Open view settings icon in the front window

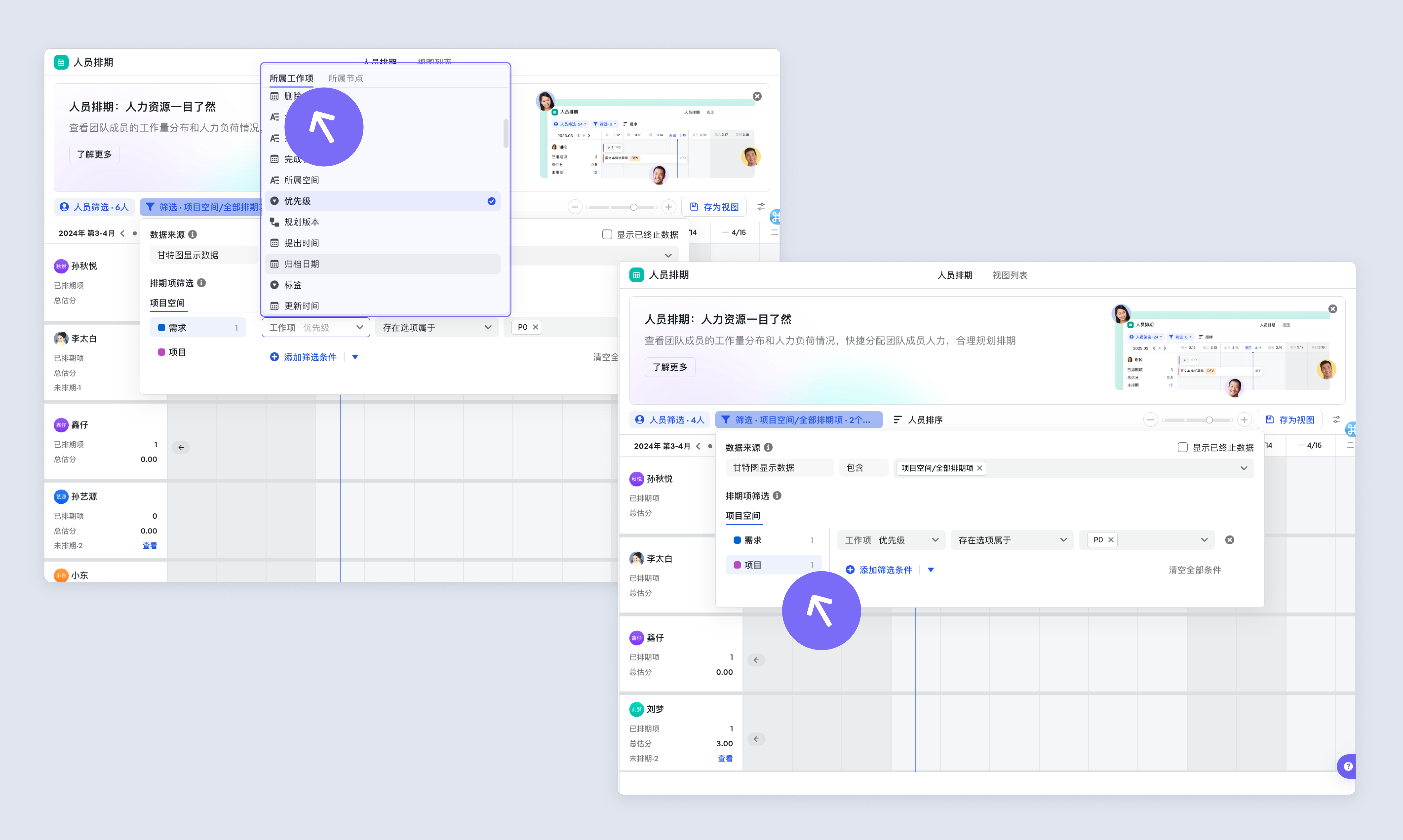coord(1337,420)
